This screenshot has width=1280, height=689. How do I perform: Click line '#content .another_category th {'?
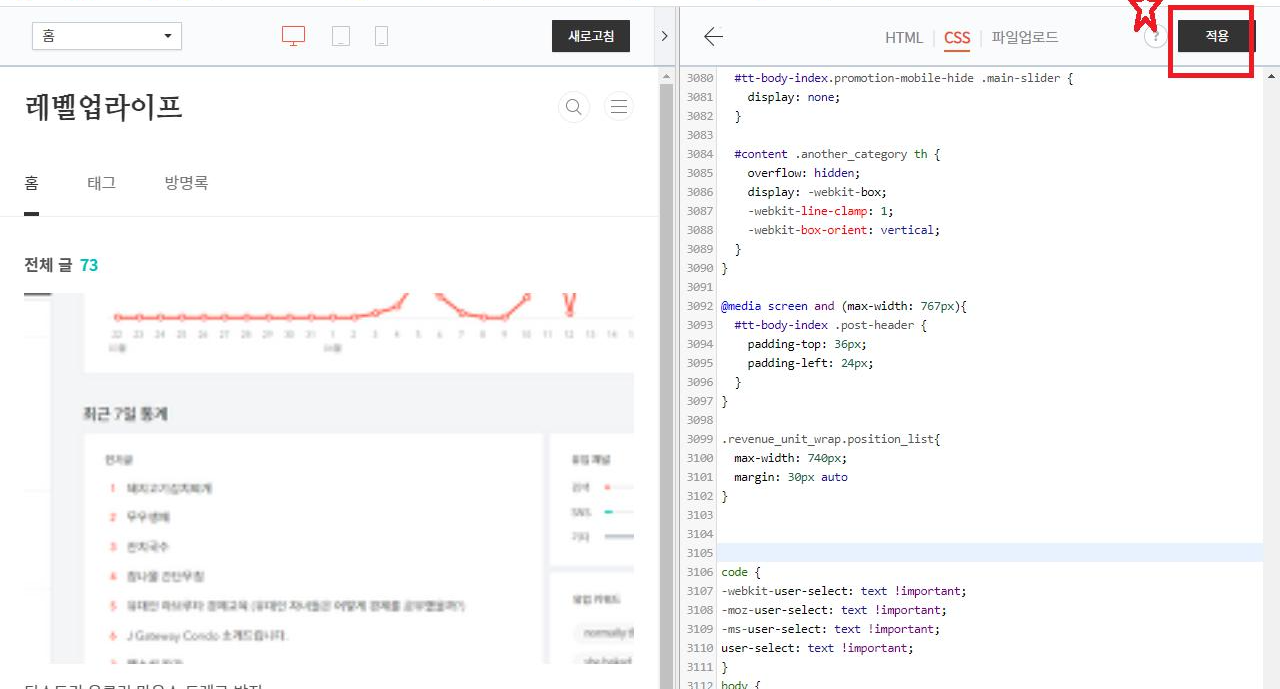(837, 154)
